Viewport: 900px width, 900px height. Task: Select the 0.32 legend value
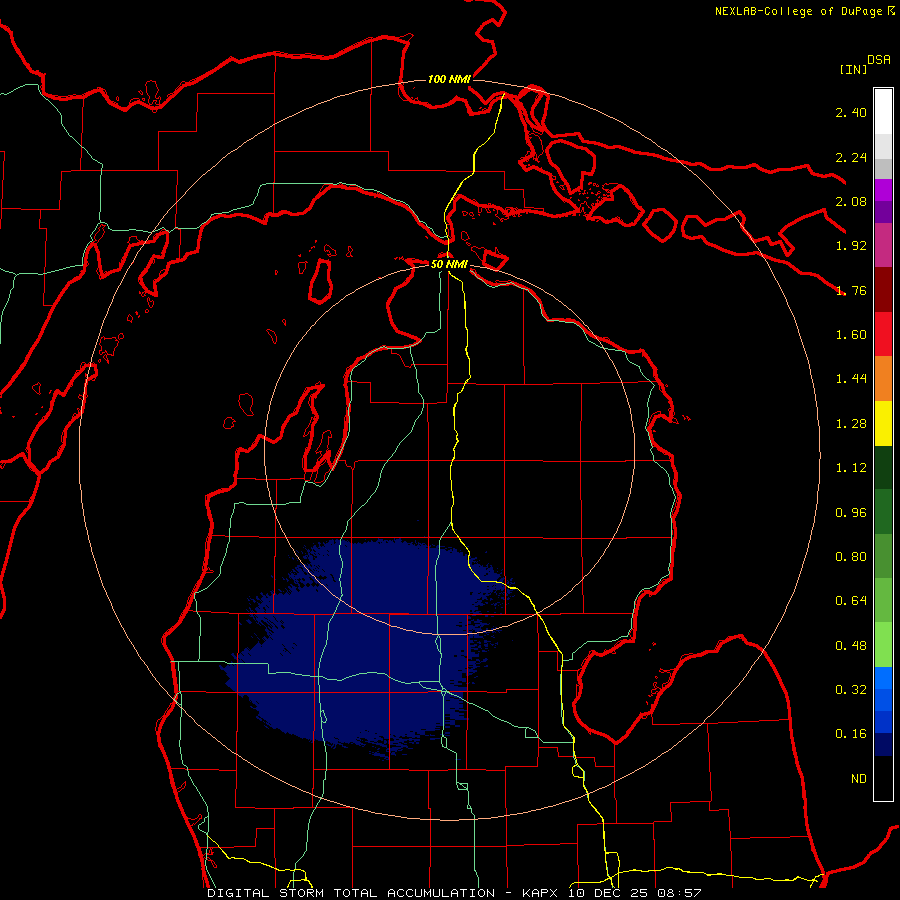point(851,690)
